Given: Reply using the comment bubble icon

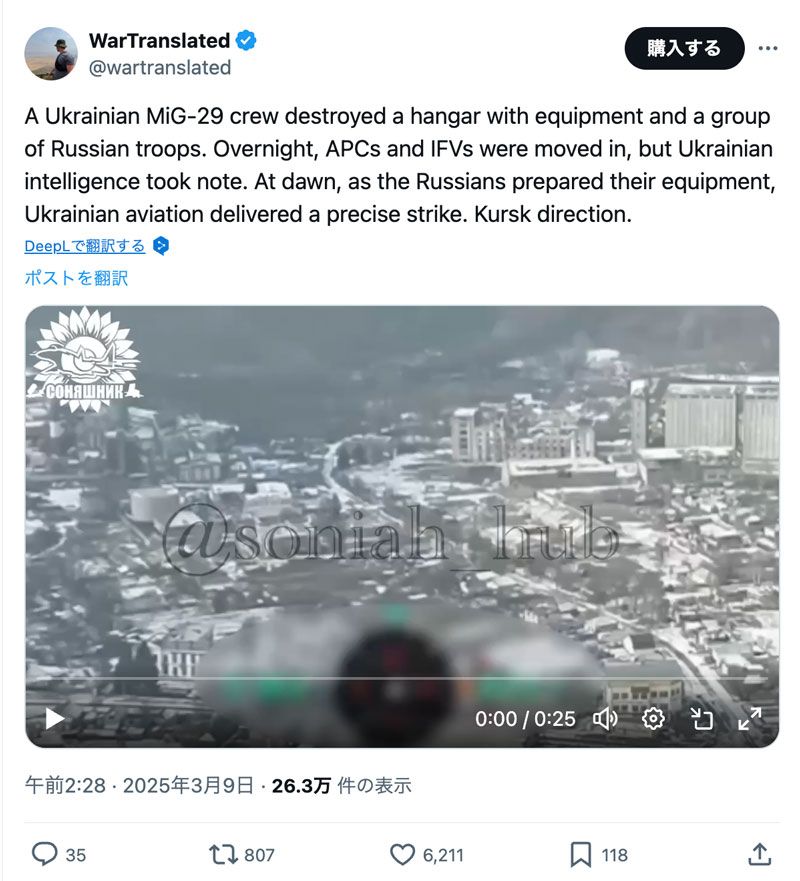Looking at the screenshot, I should 44,855.
